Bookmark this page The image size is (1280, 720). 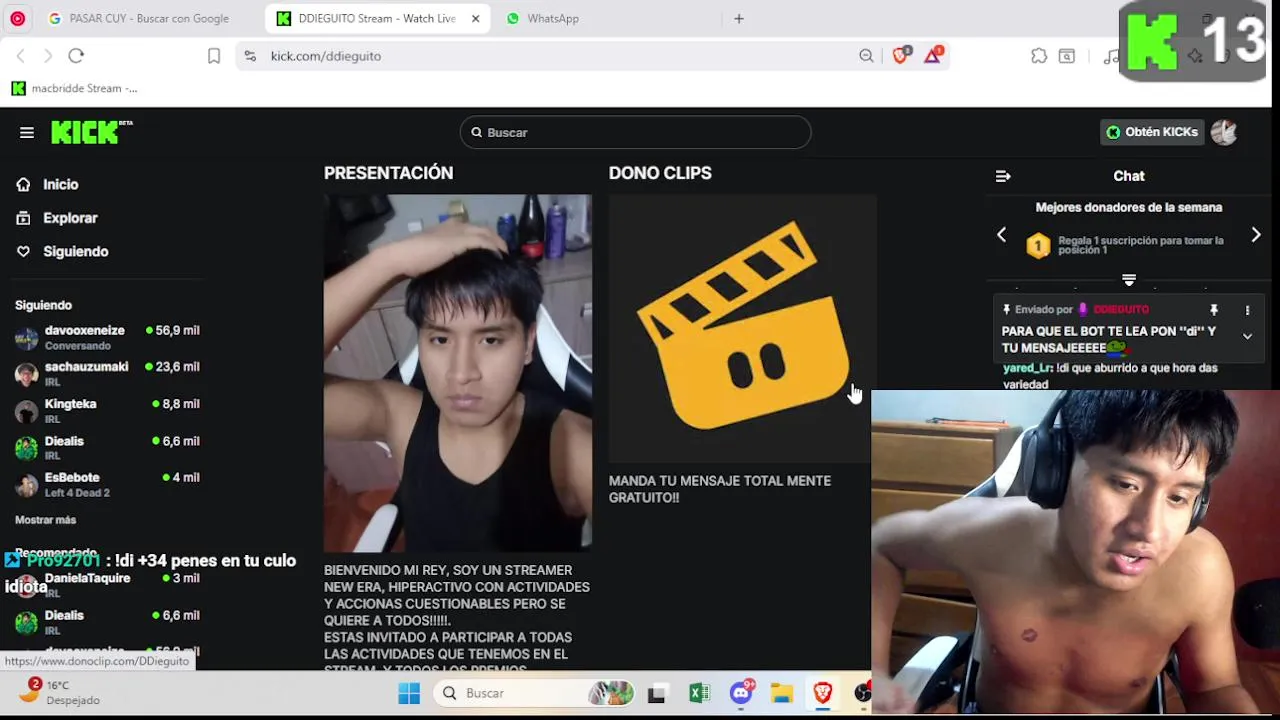tap(213, 56)
